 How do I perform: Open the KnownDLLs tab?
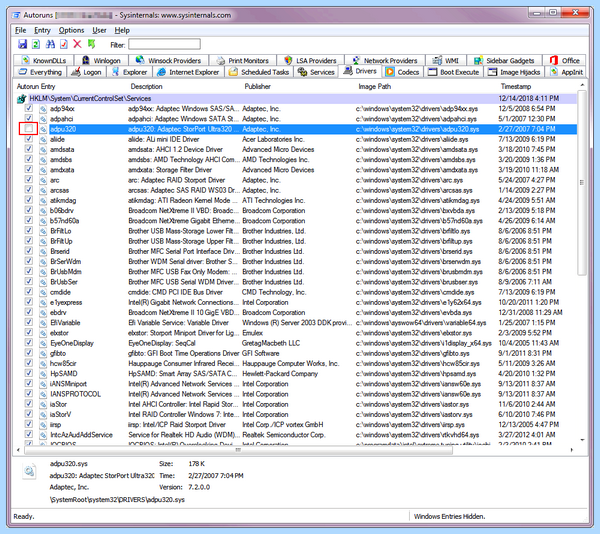[44, 60]
